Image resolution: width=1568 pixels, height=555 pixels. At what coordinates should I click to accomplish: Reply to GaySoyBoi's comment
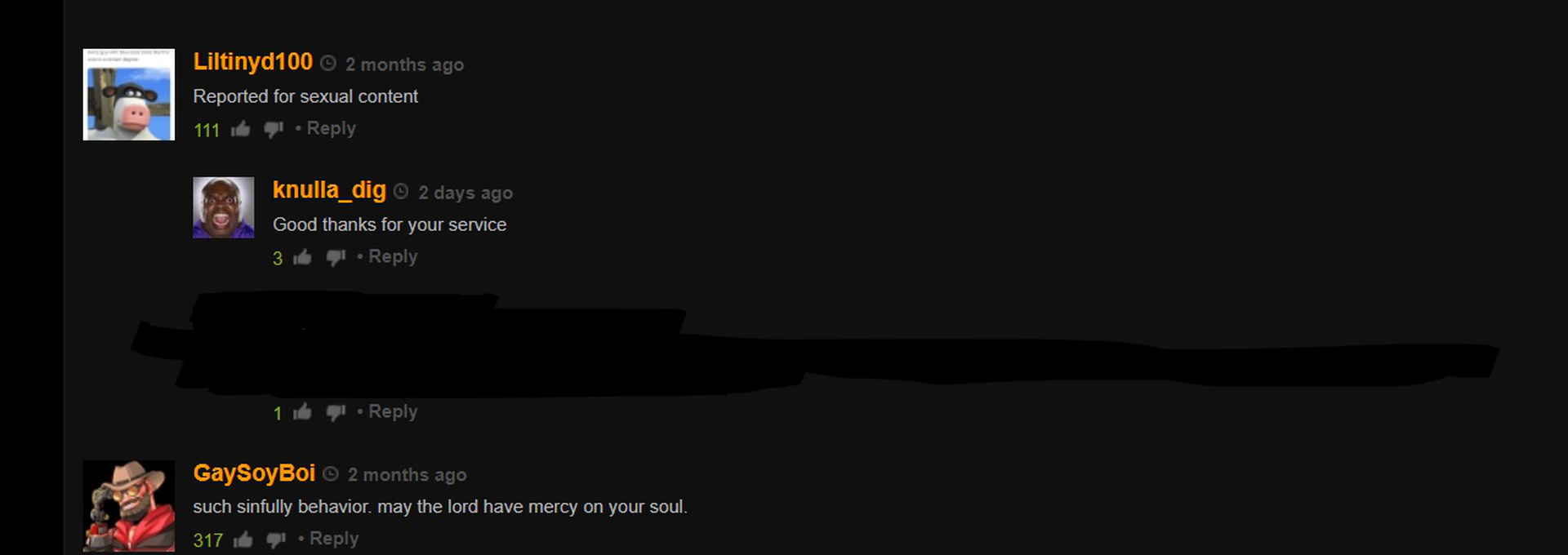pyautogui.click(x=334, y=539)
